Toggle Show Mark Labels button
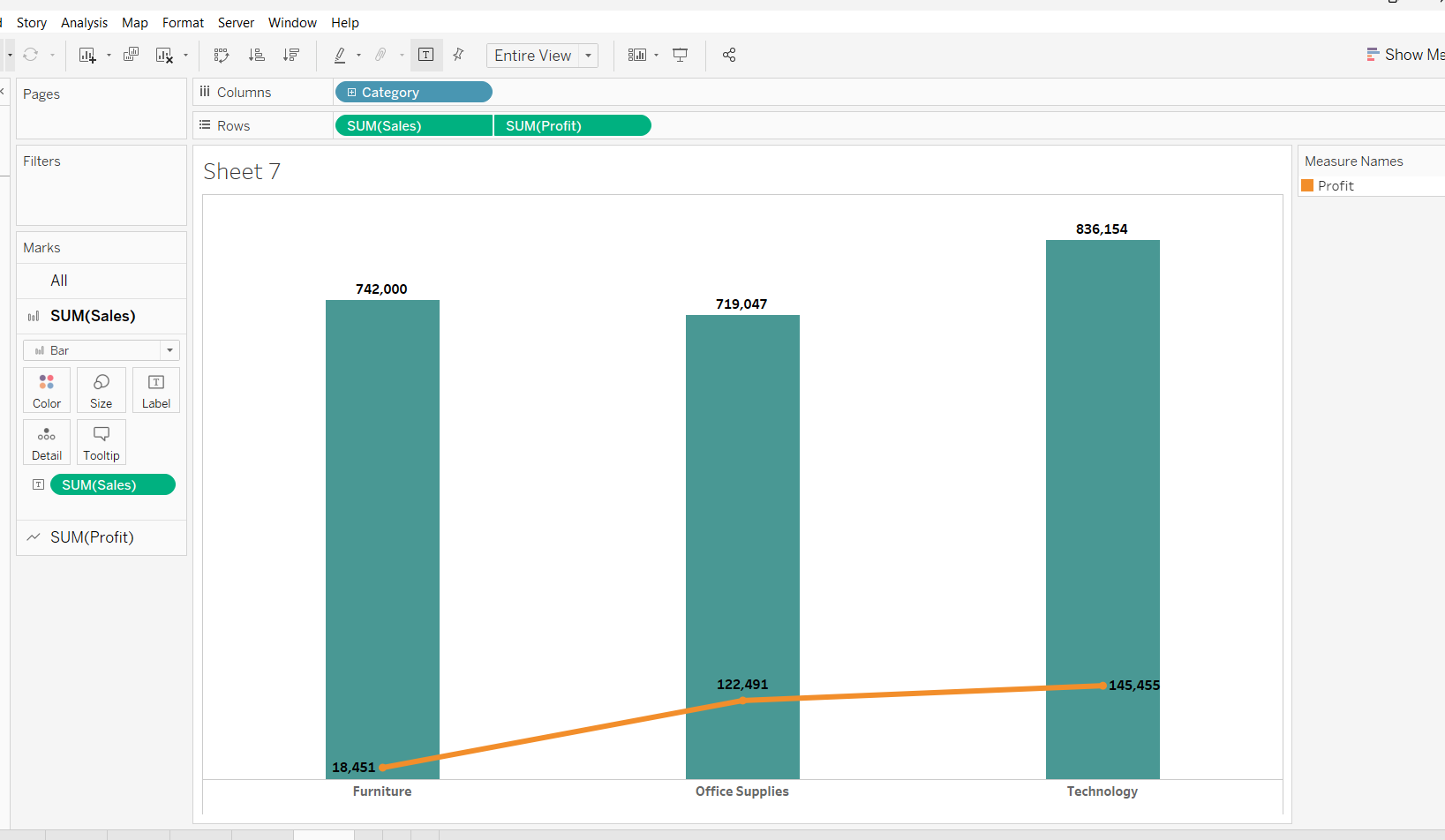This screenshot has height=840, width=1445. pyautogui.click(x=425, y=55)
